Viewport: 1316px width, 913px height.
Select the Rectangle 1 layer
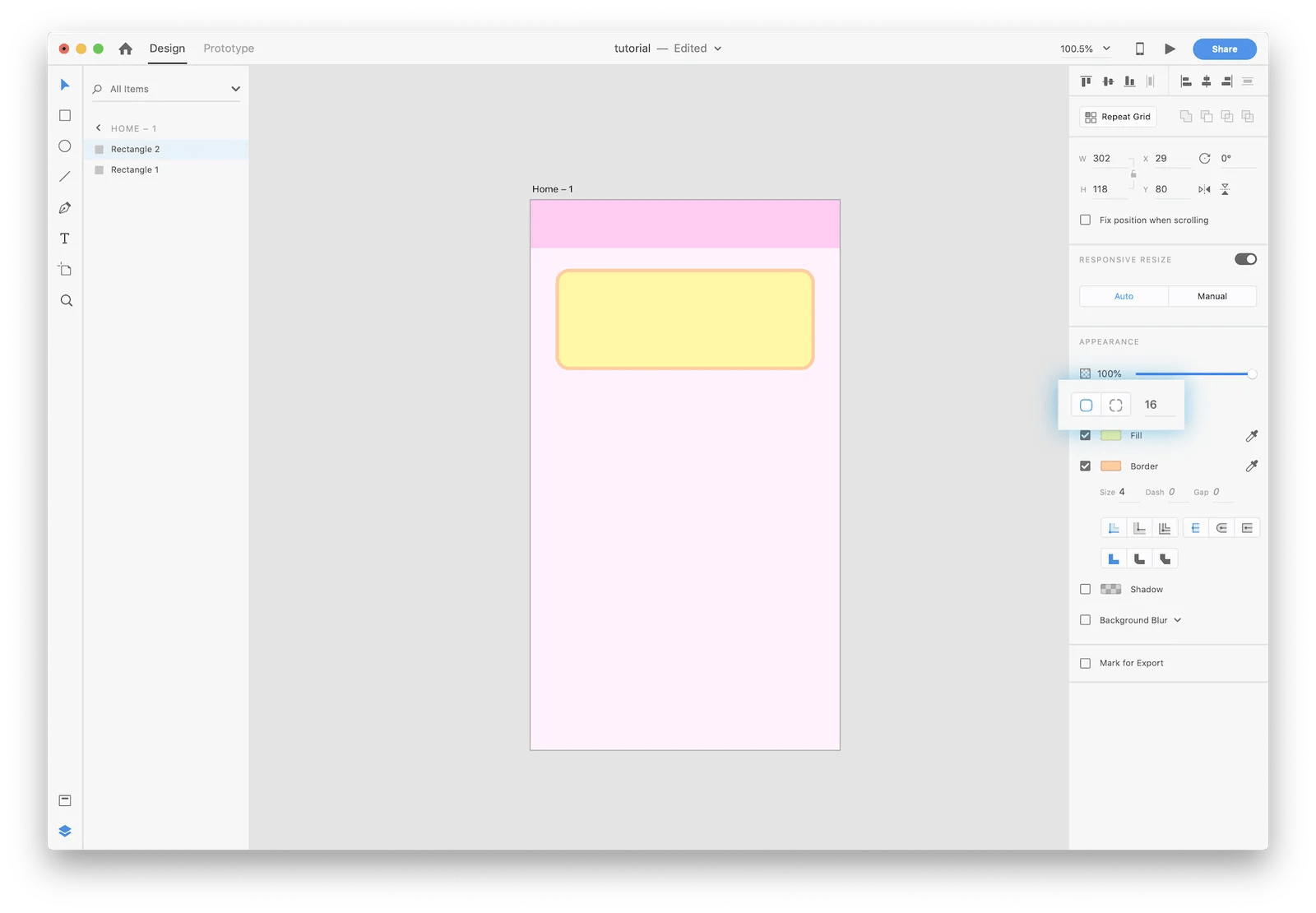[x=166, y=170]
